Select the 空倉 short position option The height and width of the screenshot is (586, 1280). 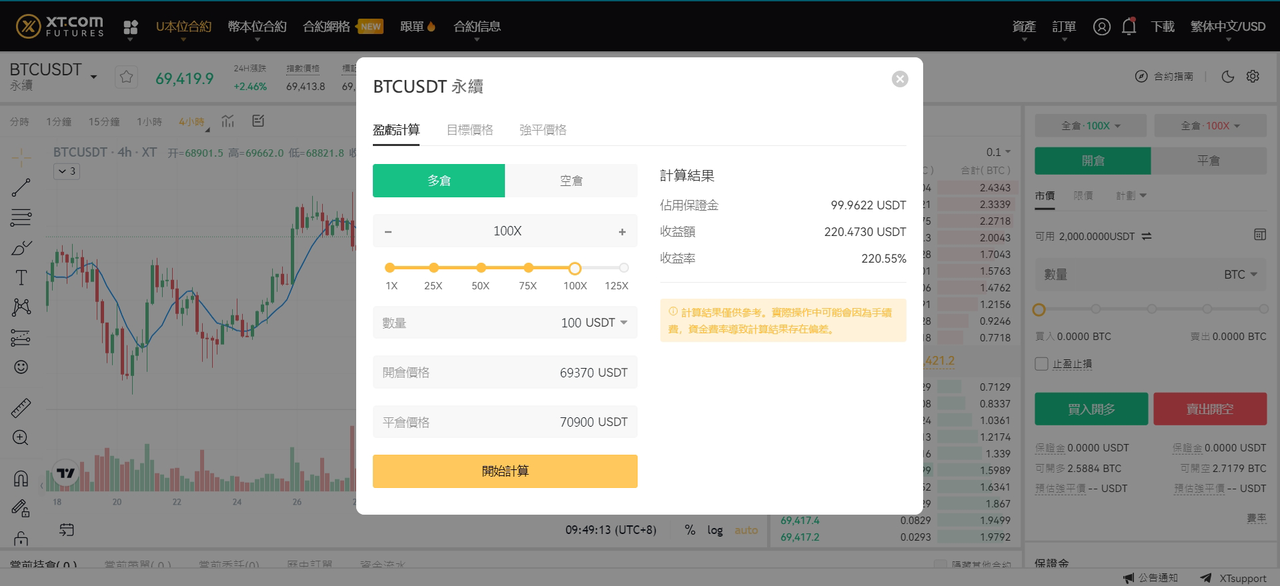click(x=571, y=181)
